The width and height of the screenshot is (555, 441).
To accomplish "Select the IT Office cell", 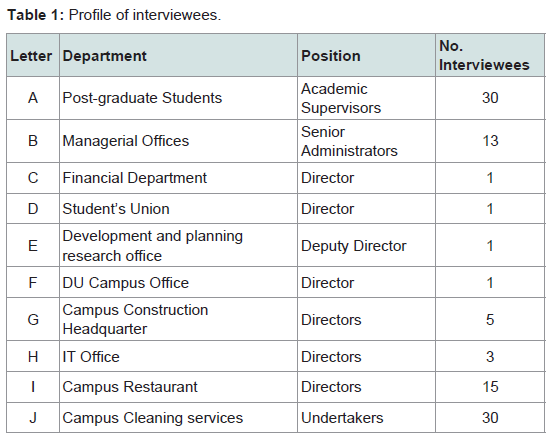I will click(178, 356).
